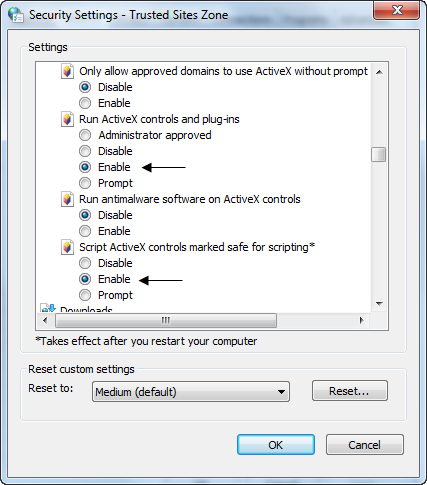Viewport: 427px width, 485px height.
Task: Select Disable under Script ActiveX controls marked safe
Action: click(85, 263)
